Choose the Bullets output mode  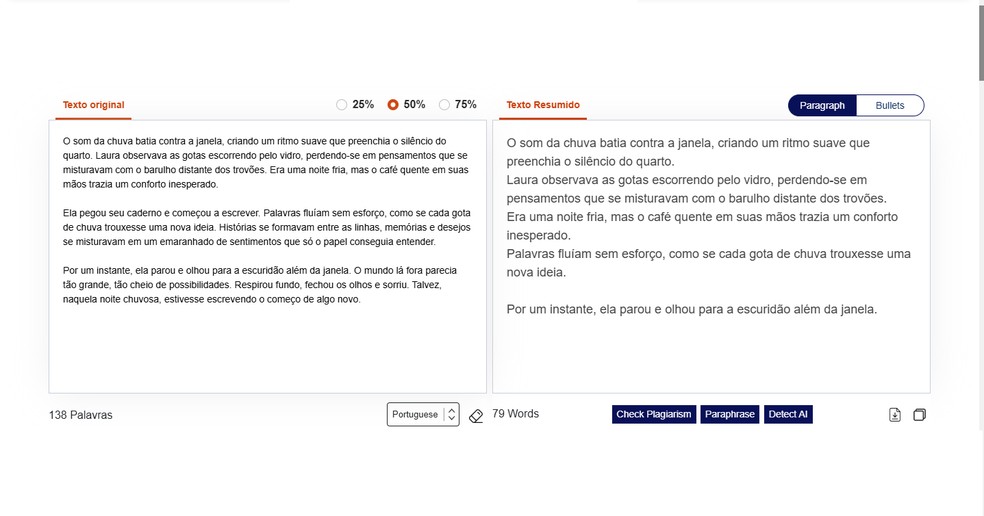[x=890, y=105]
